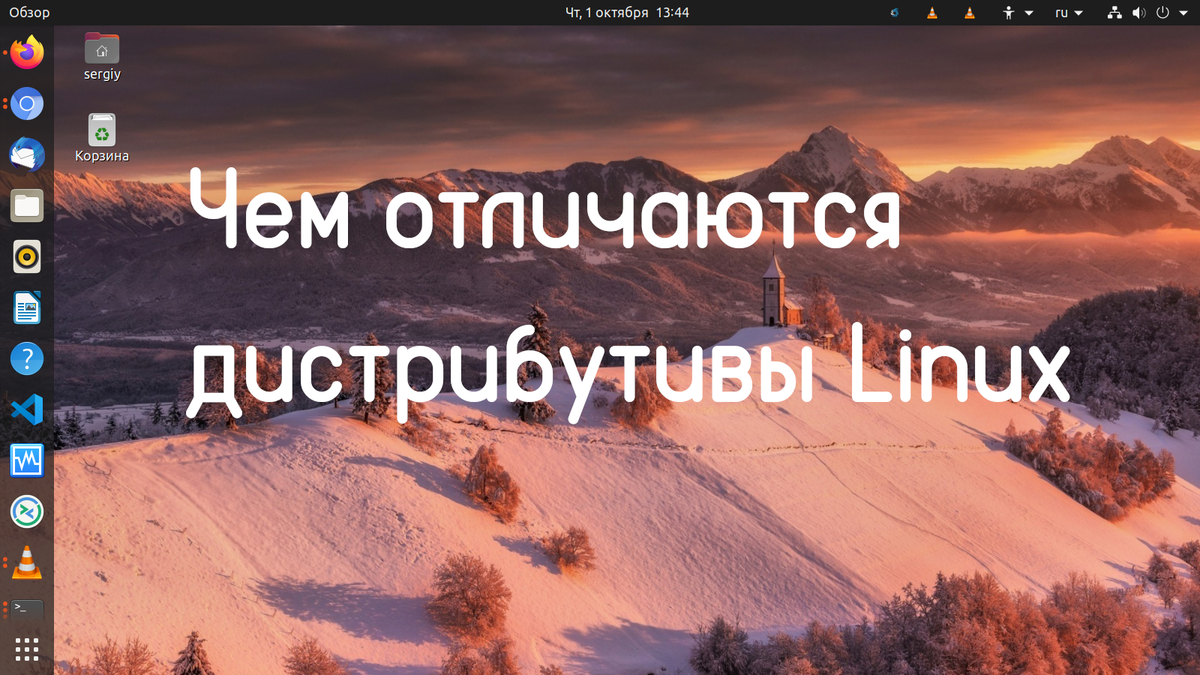The image size is (1200, 675).
Task: Open Terminal from the dock
Action: (x=27, y=608)
